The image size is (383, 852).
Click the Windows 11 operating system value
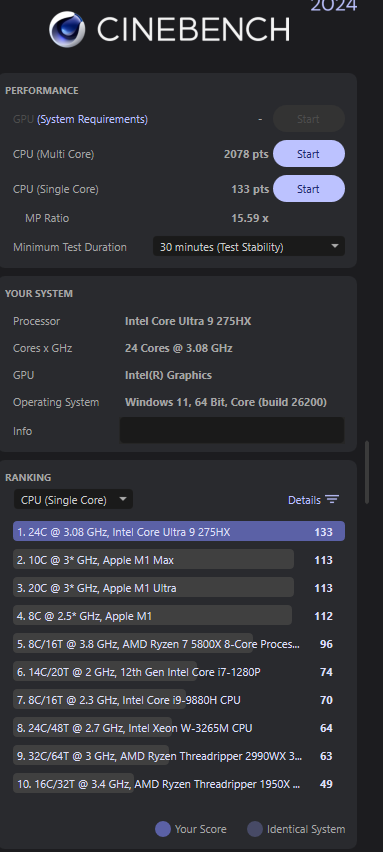click(x=226, y=403)
